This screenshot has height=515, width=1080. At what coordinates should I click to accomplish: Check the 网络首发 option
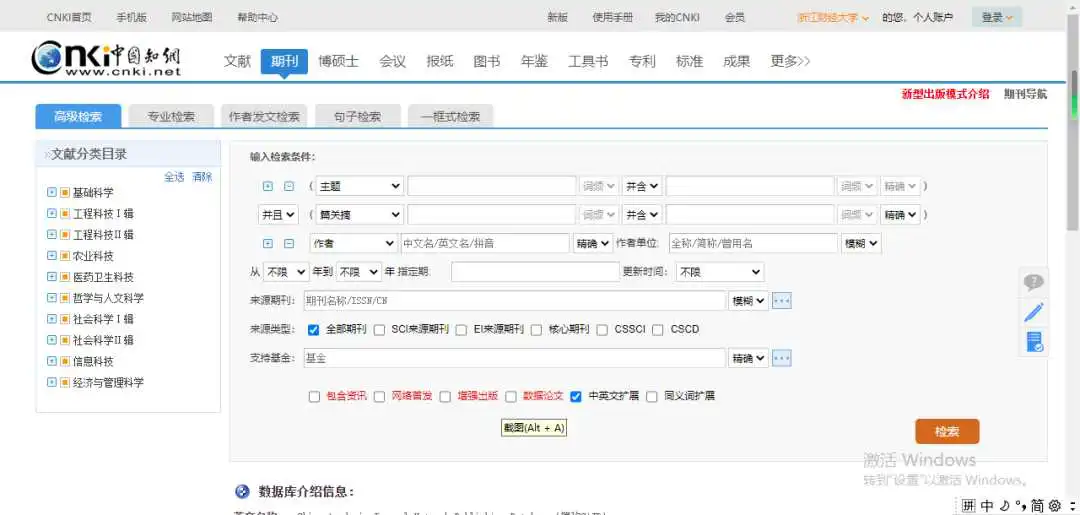coord(380,397)
